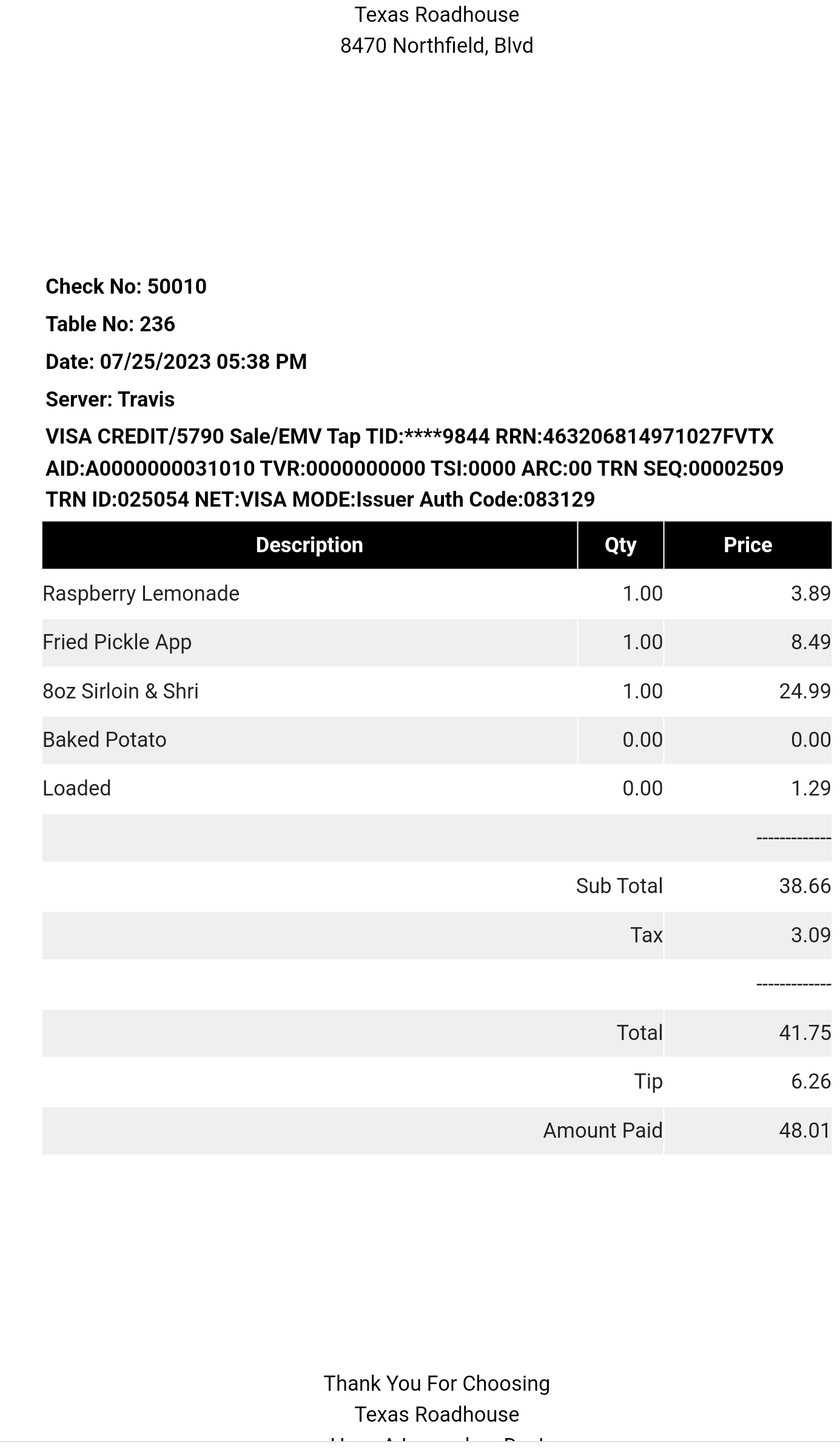Click the Tip amount 6.26
The height and width of the screenshot is (1449, 840).
pyautogui.click(x=810, y=1081)
